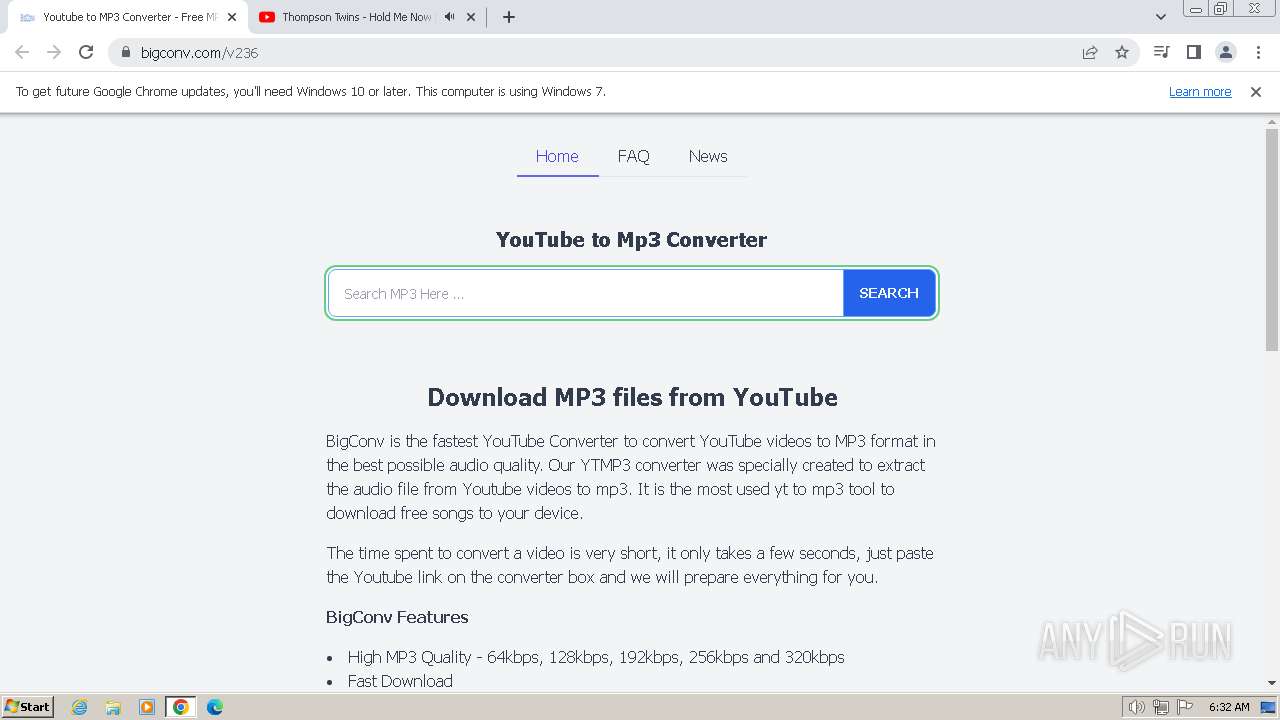The height and width of the screenshot is (720, 1280).
Task: Click the 6:32 AM clock
Action: coord(1229,707)
